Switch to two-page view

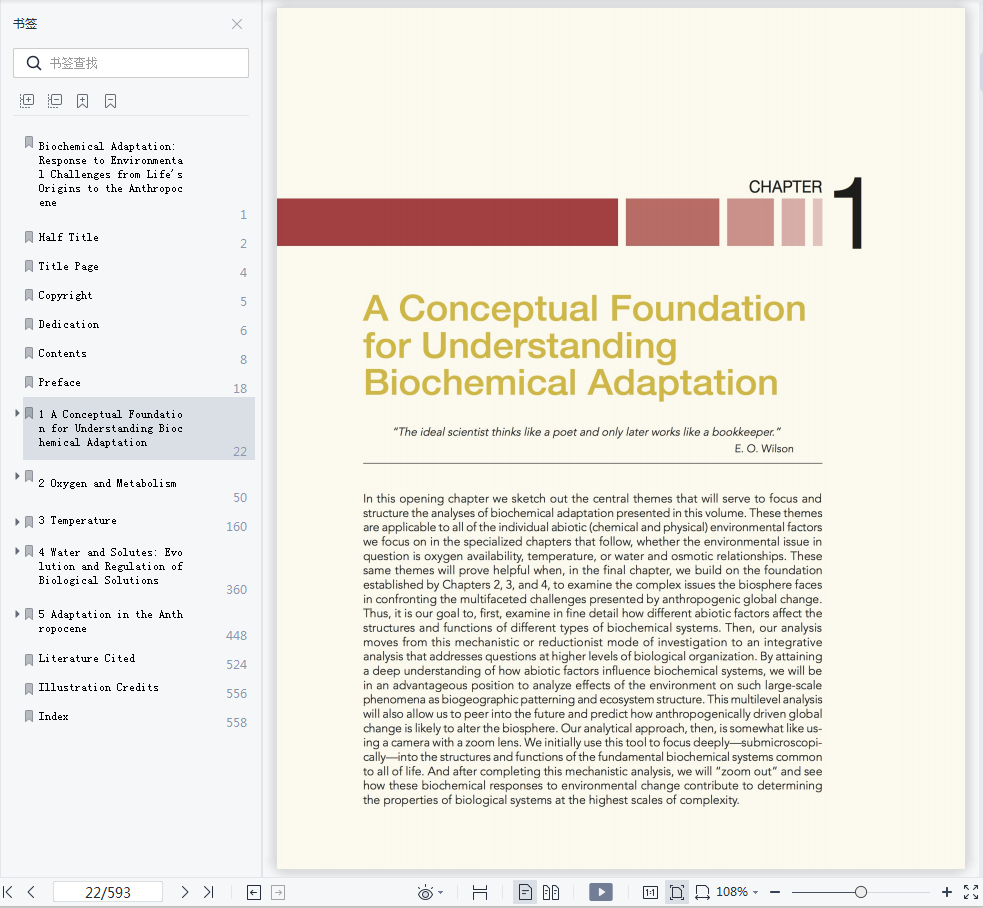coord(551,892)
